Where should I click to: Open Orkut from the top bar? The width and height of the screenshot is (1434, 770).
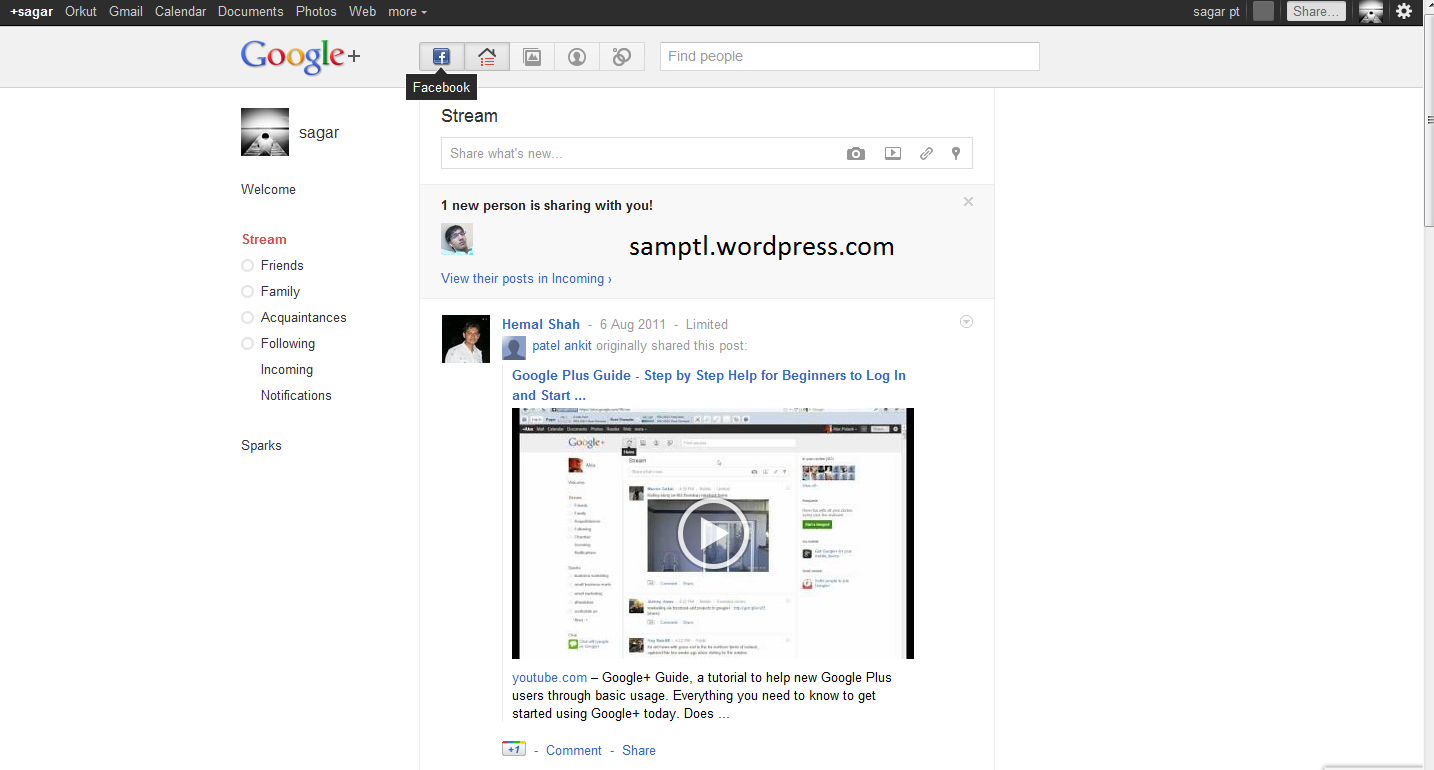pyautogui.click(x=81, y=12)
